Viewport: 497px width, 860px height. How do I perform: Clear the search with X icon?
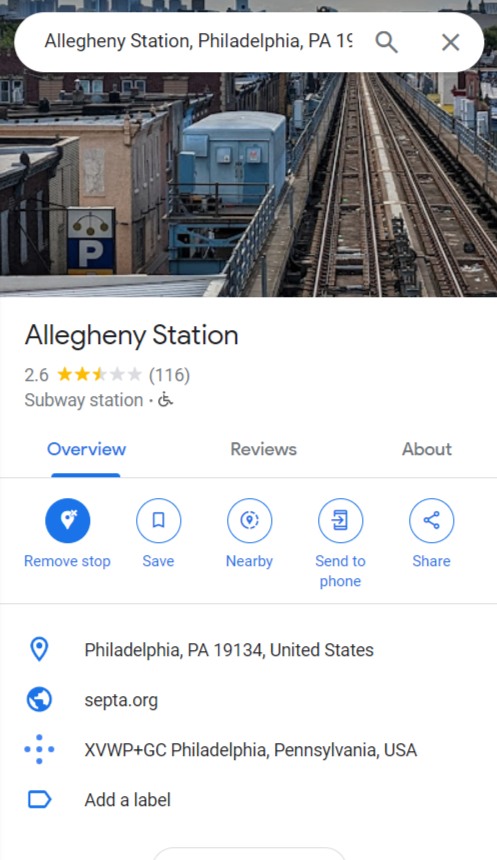450,42
